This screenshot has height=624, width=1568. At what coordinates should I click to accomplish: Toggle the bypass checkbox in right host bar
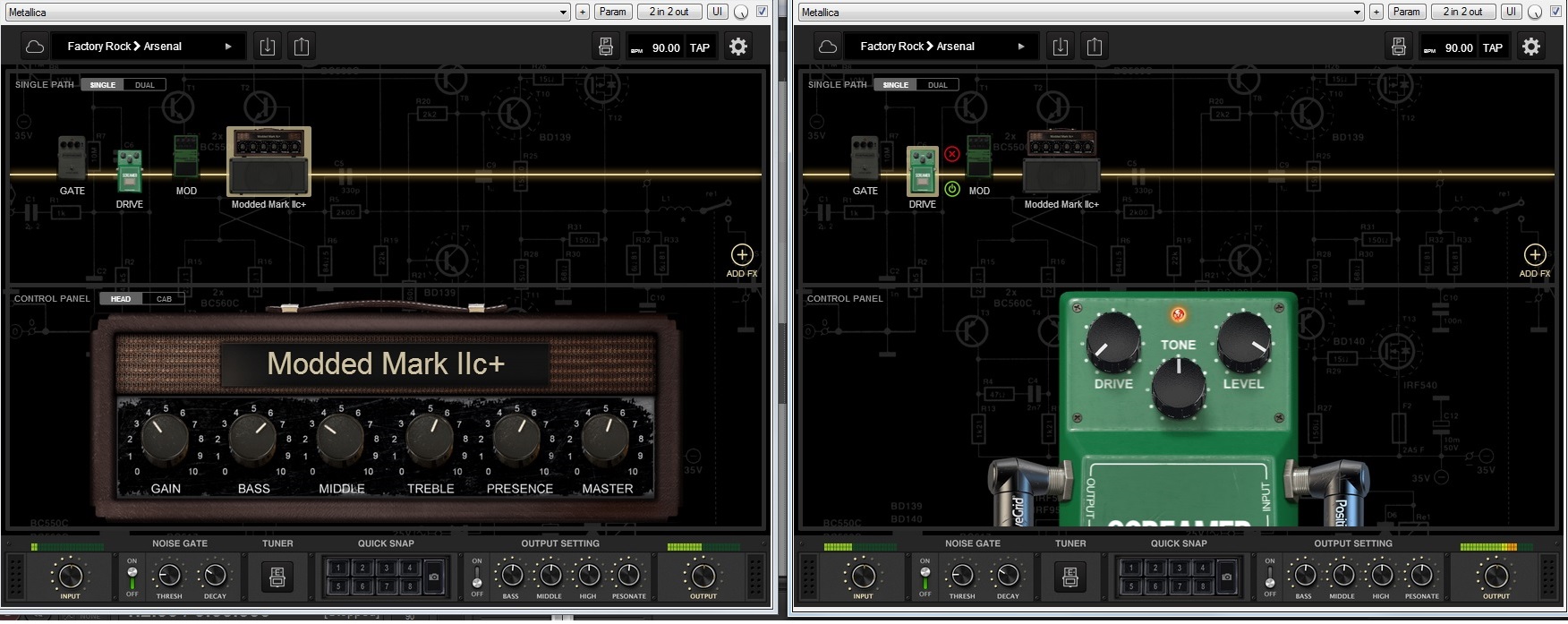pyautogui.click(x=1555, y=12)
